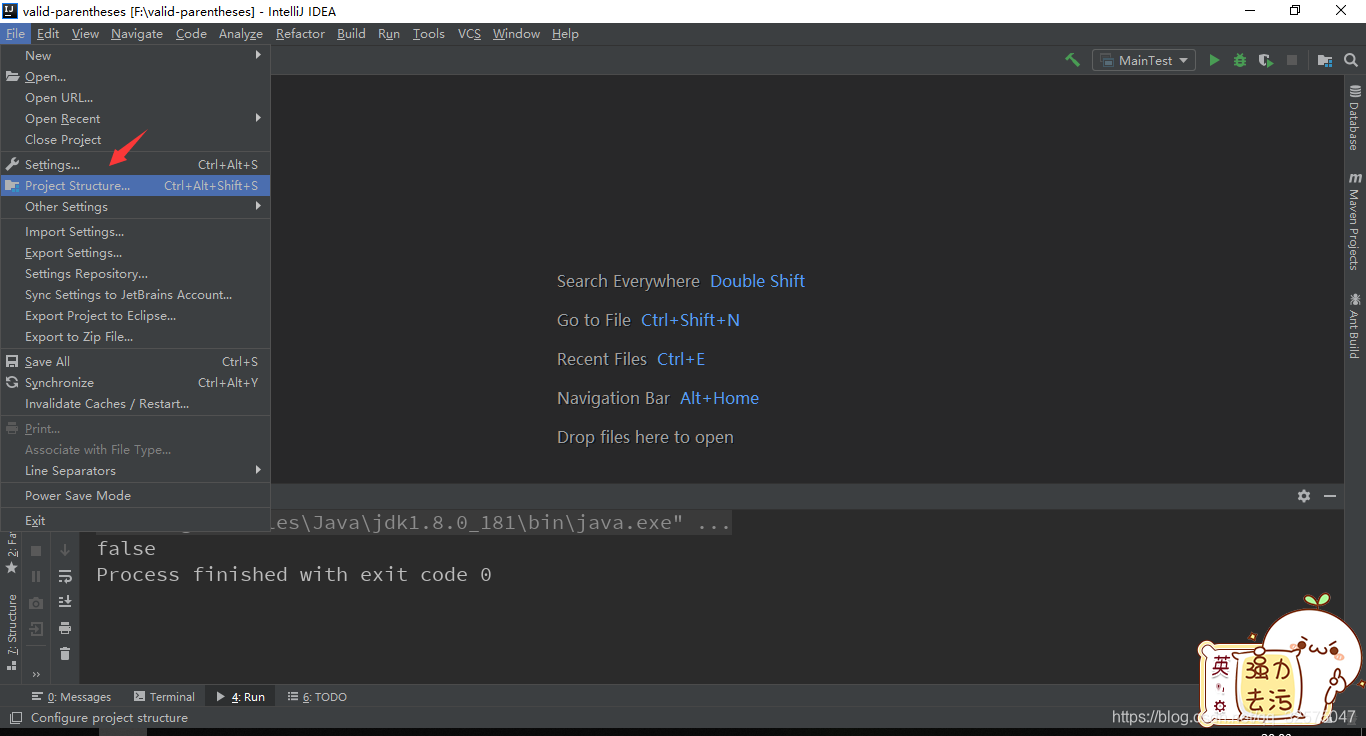Expand Line Separators submenu
Image resolution: width=1366 pixels, height=736 pixels.
(135, 471)
